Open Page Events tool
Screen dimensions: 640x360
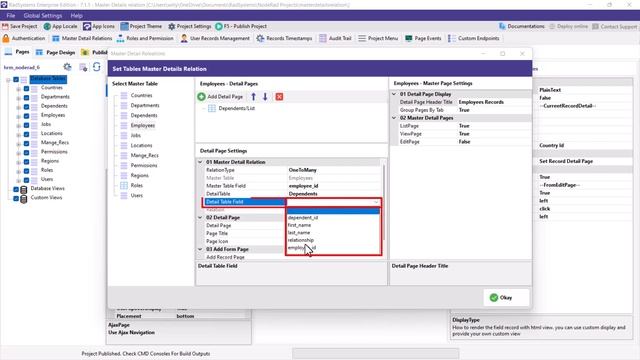[x=423, y=38]
